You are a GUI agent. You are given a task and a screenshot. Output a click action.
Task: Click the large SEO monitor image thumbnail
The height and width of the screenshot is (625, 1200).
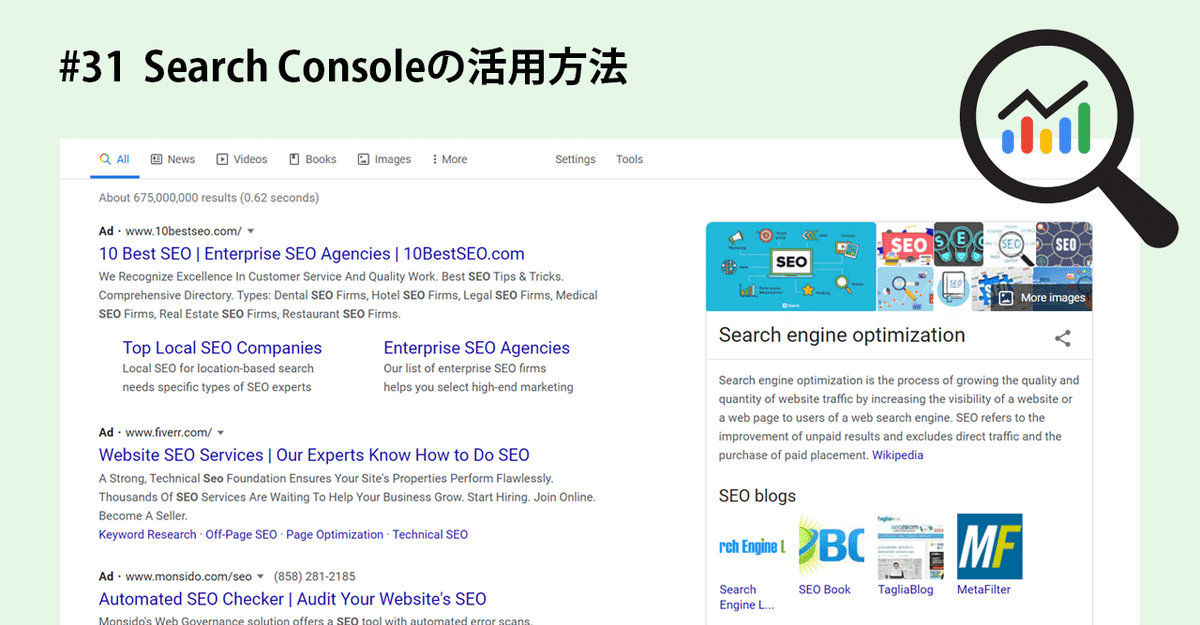point(790,266)
